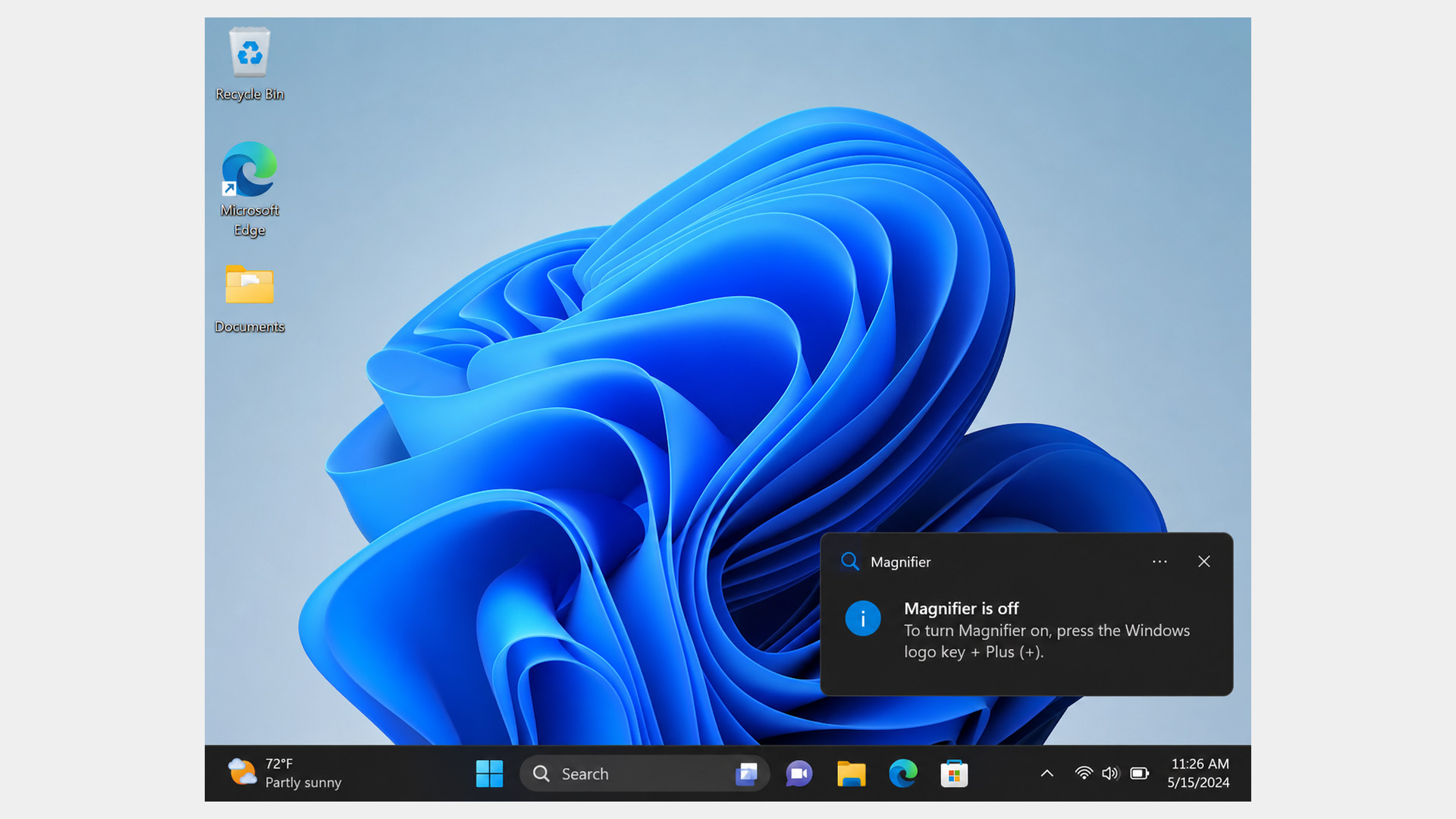Image resolution: width=1456 pixels, height=819 pixels.
Task: Select the Documents folder on desktop
Action: coord(249,299)
